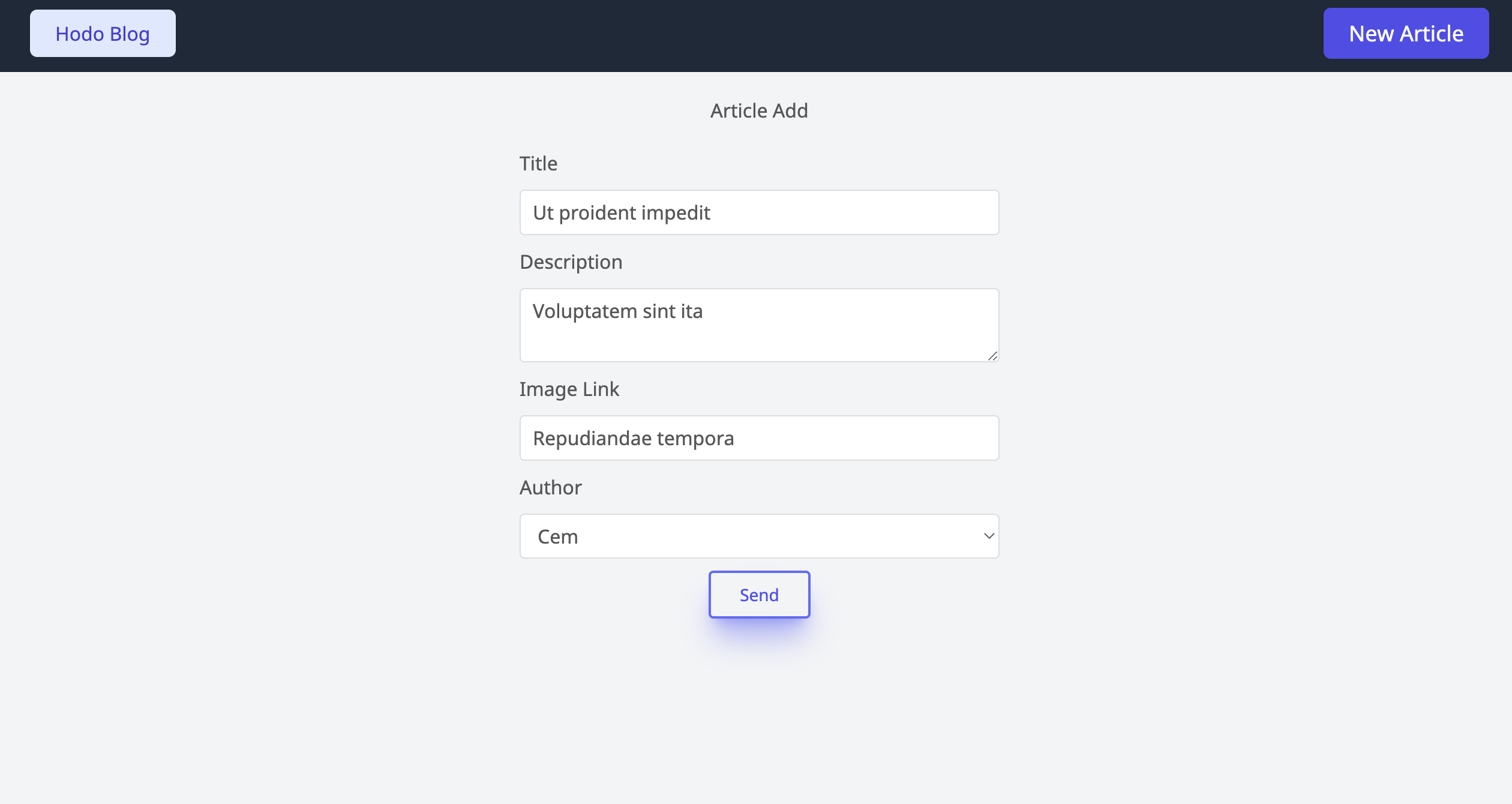Select the 'Cem' value in Author field

pyautogui.click(x=558, y=536)
